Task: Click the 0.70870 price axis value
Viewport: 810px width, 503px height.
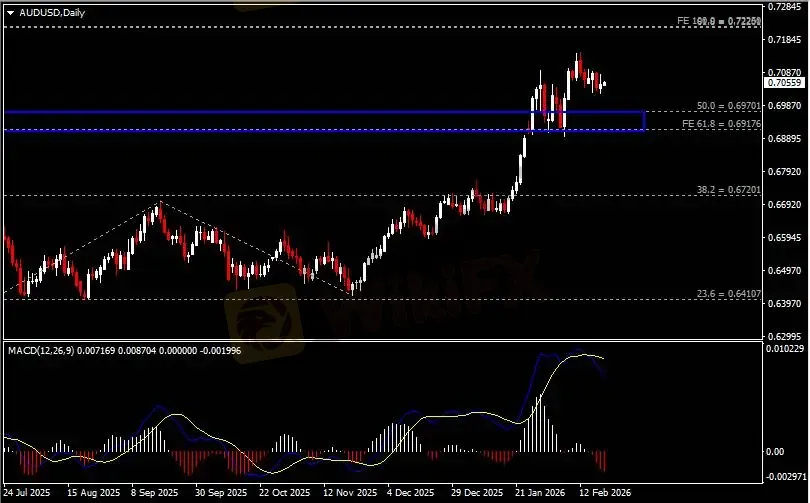Action: coord(784,73)
